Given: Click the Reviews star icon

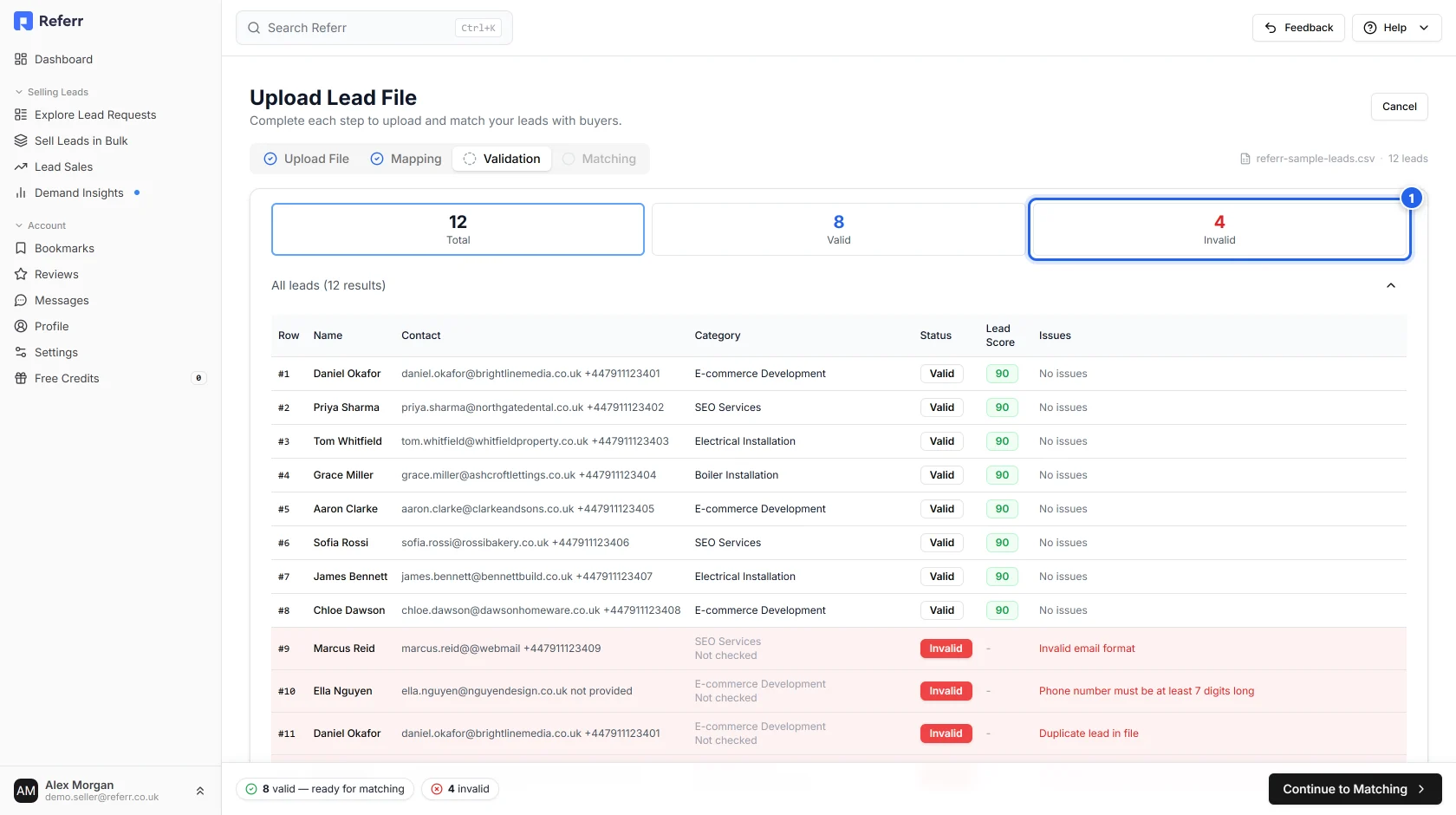Looking at the screenshot, I should click(x=21, y=274).
